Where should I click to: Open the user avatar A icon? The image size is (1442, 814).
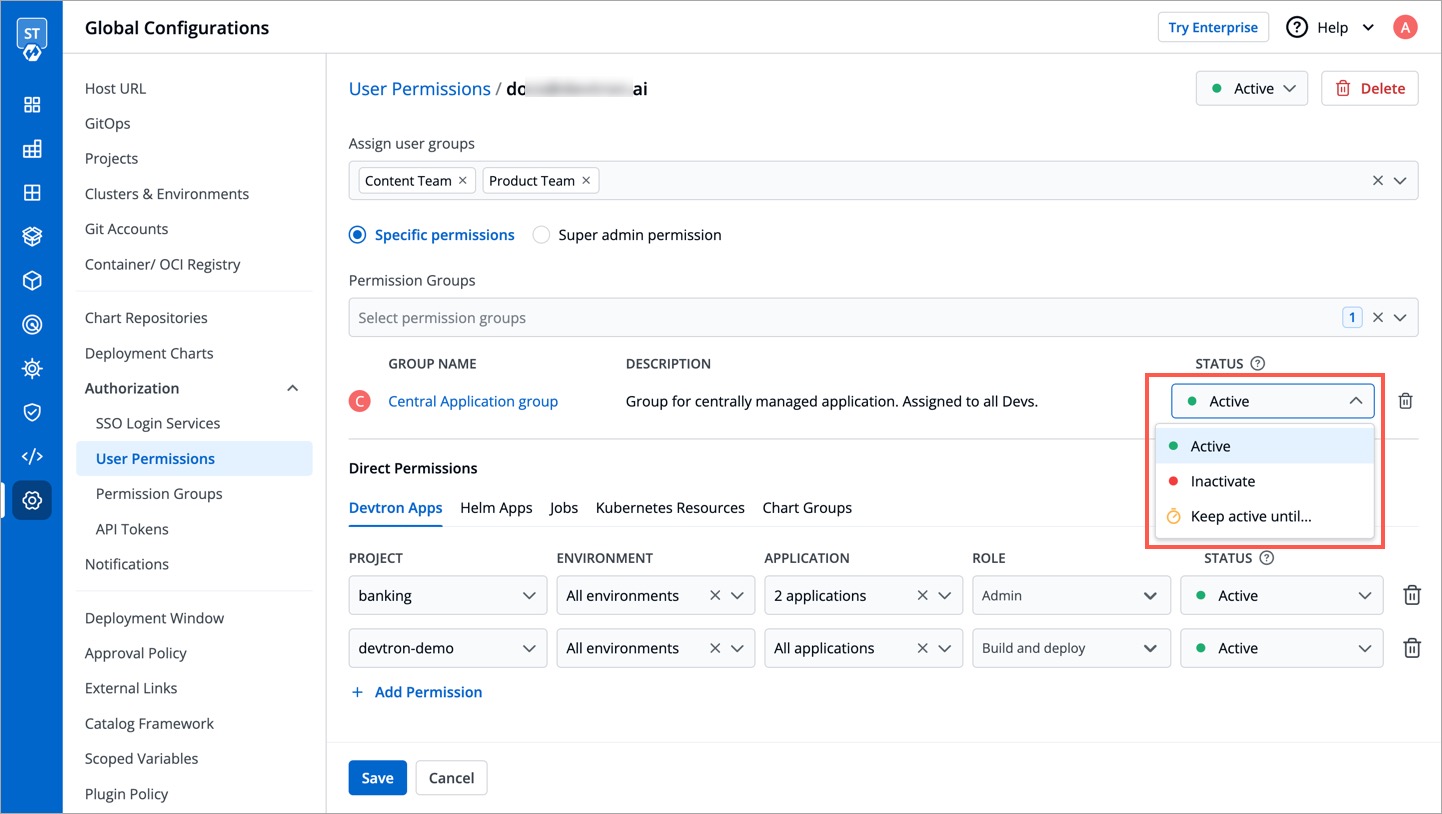tap(1405, 28)
